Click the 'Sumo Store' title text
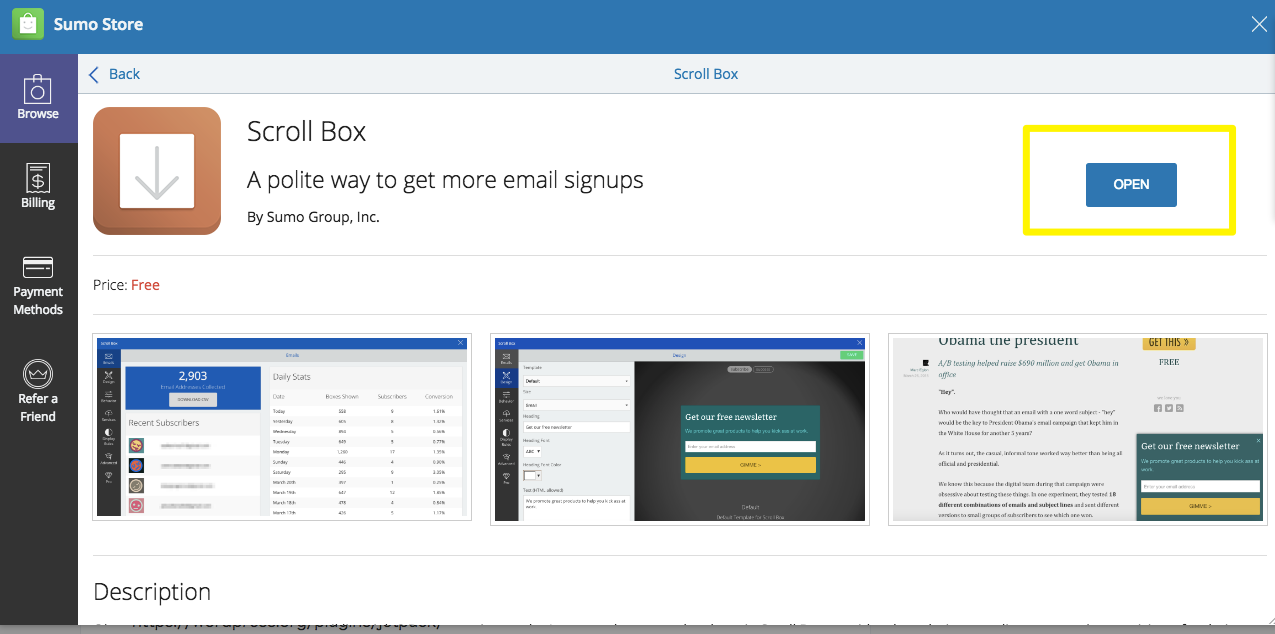The width and height of the screenshot is (1275, 634). 98,24
